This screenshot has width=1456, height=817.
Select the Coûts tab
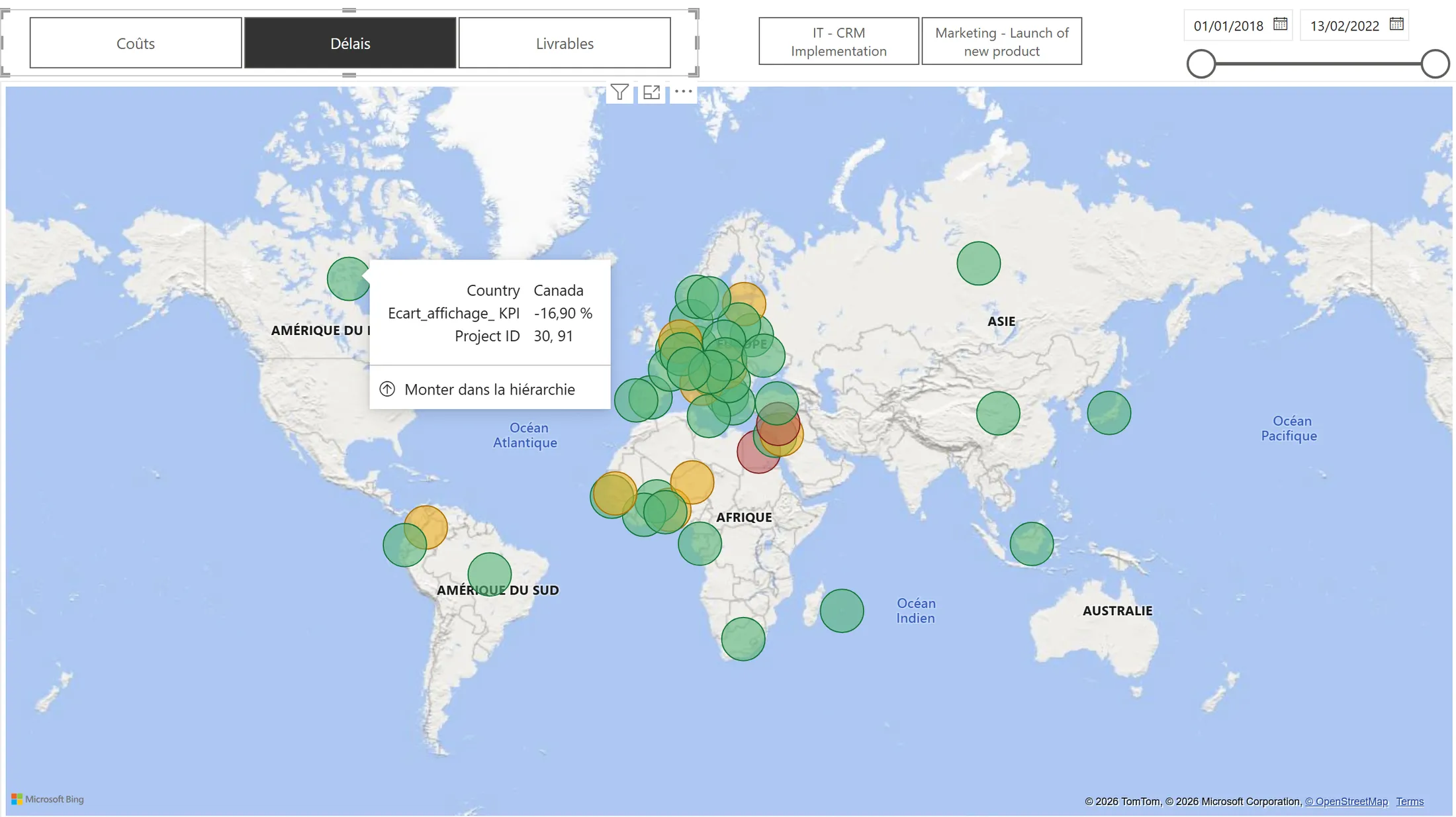click(136, 43)
